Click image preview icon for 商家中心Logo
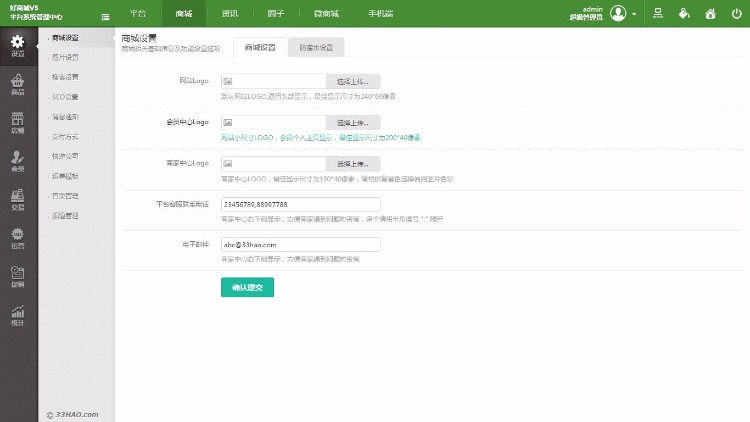This screenshot has width=750, height=422. 228,164
